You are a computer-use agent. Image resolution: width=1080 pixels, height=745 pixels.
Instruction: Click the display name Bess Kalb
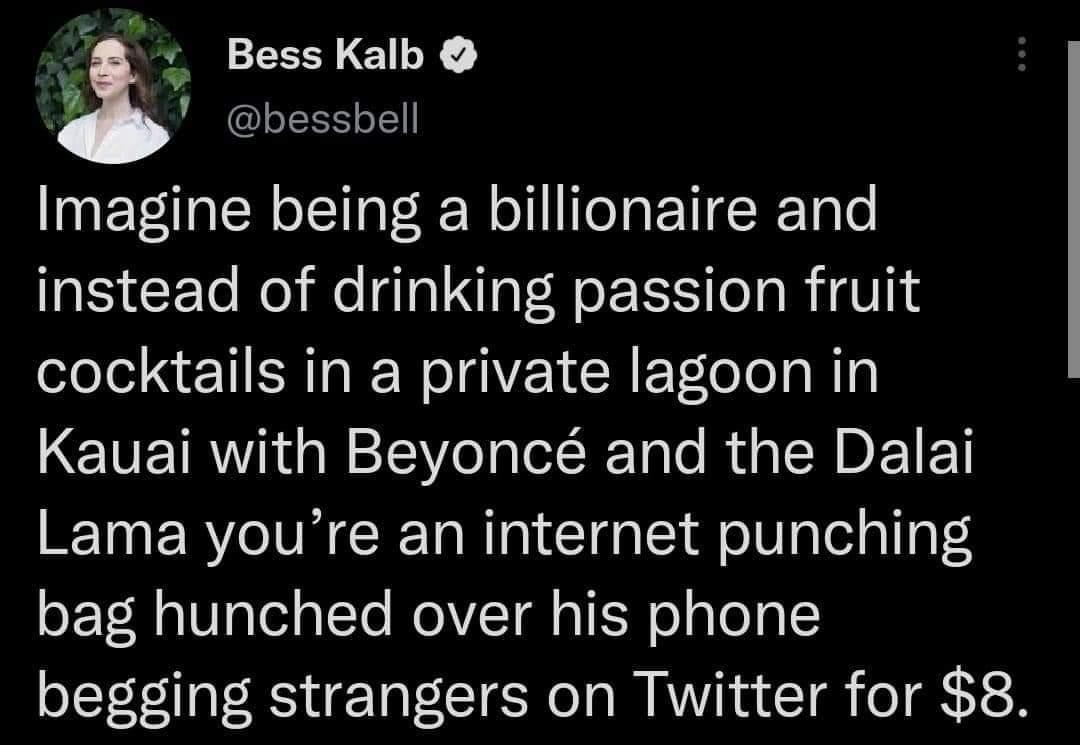coord(325,56)
